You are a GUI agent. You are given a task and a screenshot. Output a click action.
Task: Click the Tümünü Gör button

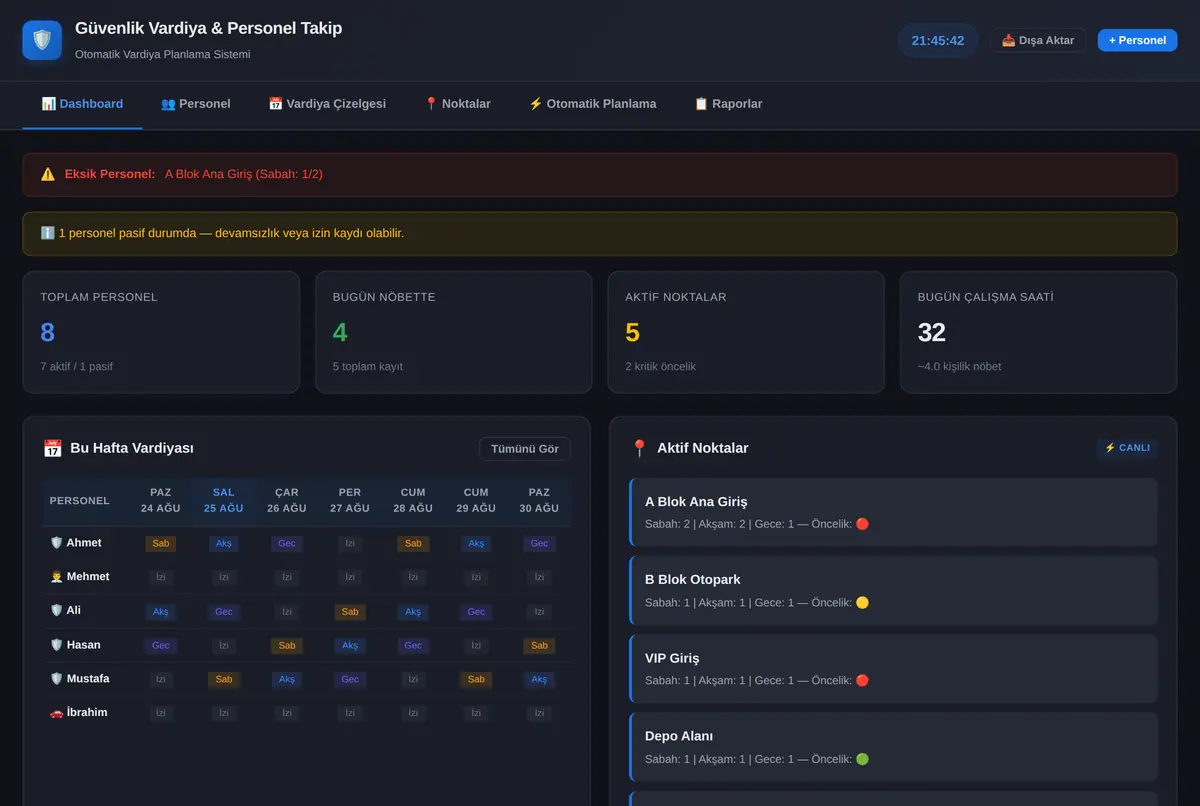[x=525, y=449]
